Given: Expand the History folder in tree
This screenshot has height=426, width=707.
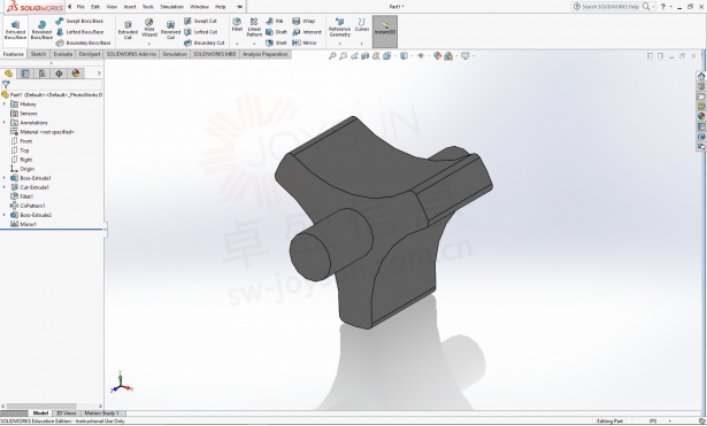Looking at the screenshot, I should 4,104.
